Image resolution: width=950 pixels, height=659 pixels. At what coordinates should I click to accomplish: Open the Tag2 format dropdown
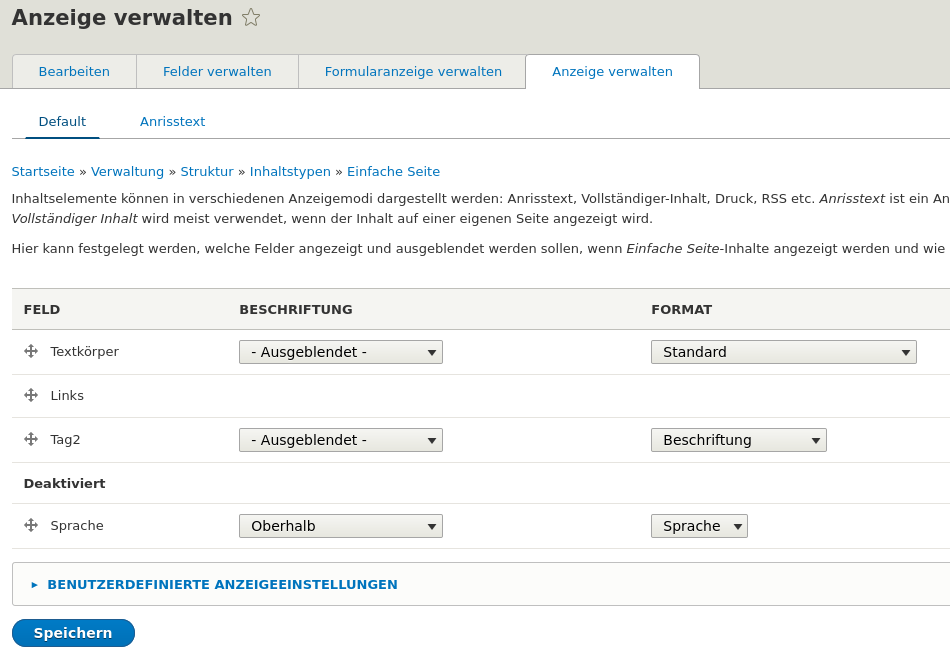click(738, 440)
